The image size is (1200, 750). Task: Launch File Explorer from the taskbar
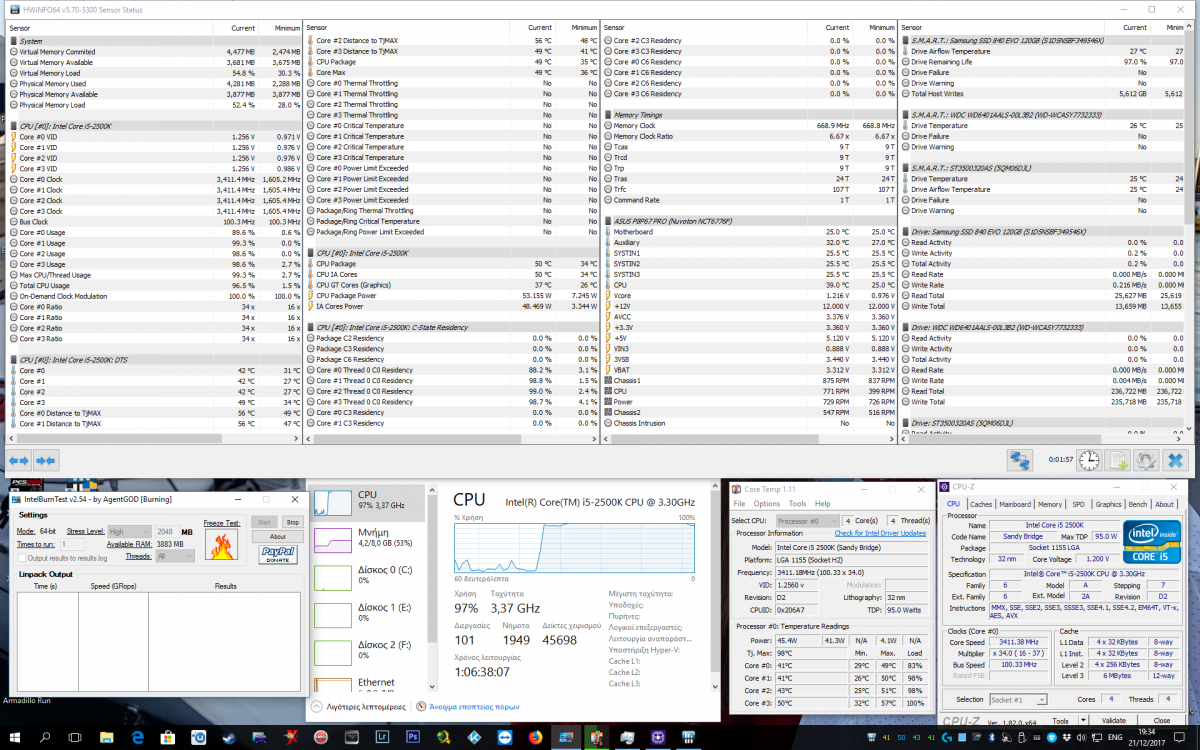point(106,737)
